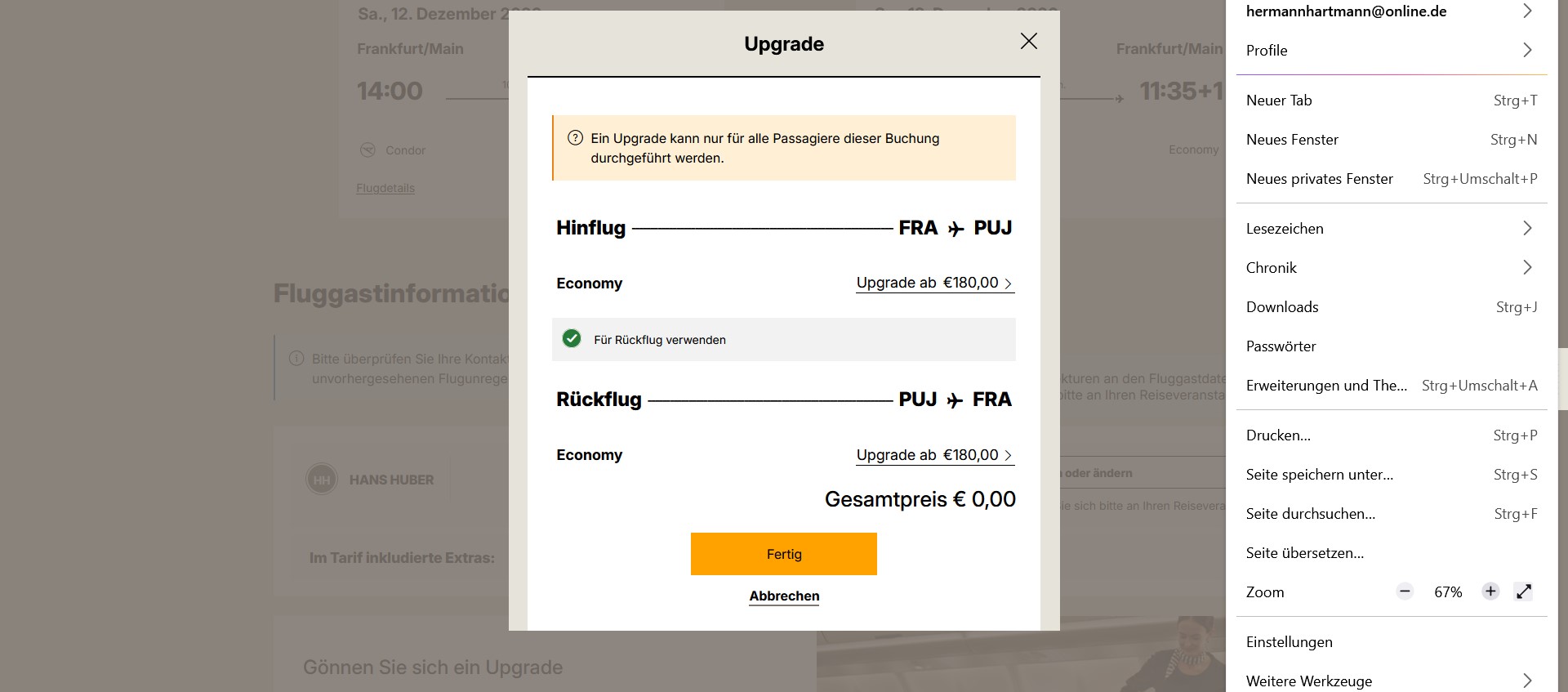Open the Flugdetails link
This screenshot has height=692, width=1568.
[385, 188]
